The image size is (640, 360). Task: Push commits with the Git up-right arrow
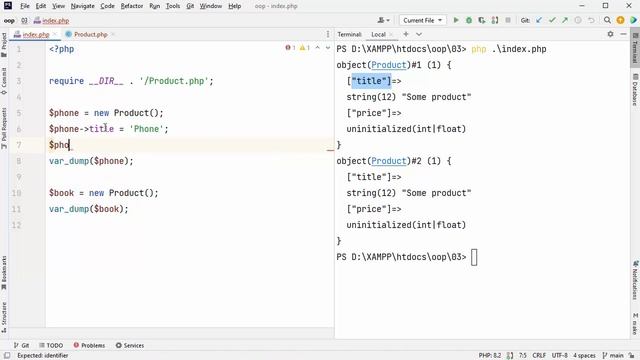point(565,20)
